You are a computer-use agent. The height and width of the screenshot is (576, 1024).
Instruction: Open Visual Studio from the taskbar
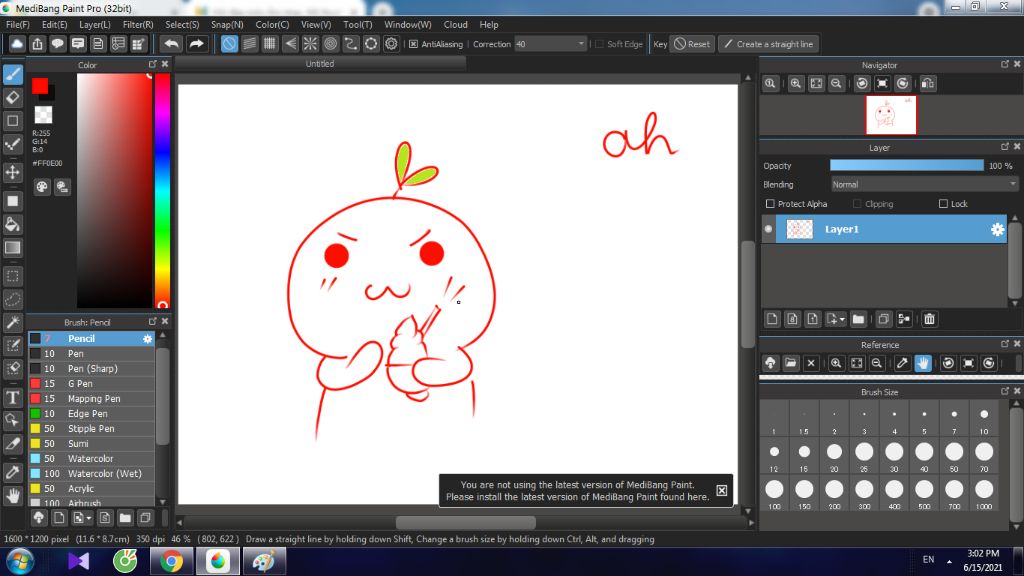tap(78, 562)
